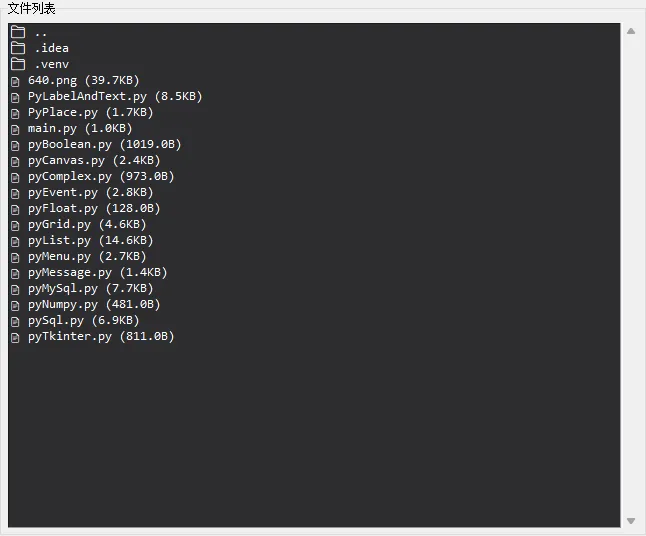Image resolution: width=646 pixels, height=536 pixels.
Task: Click the parent directory folder icon
Action: coord(18,32)
